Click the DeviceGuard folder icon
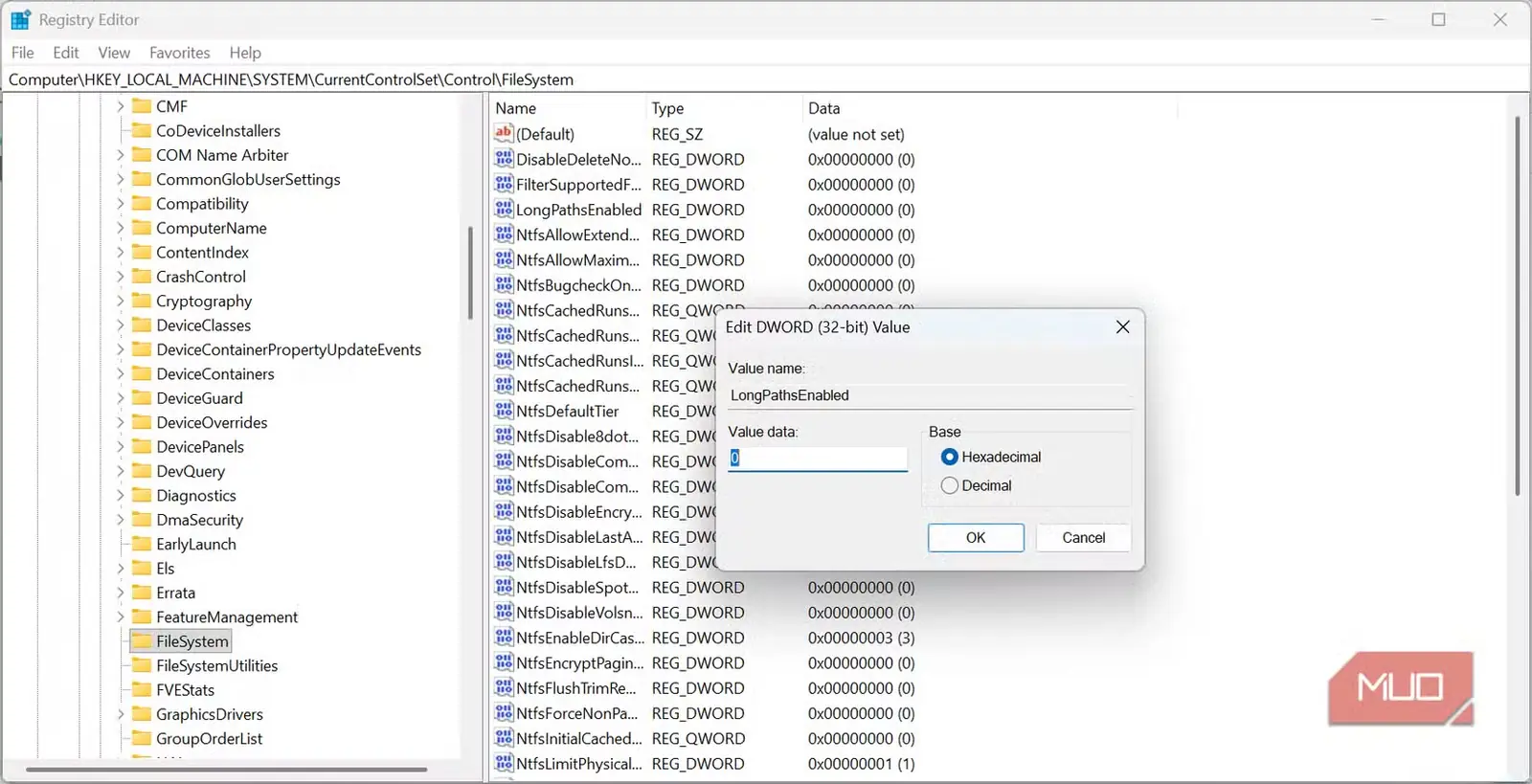The image size is (1532, 784). (x=142, y=397)
